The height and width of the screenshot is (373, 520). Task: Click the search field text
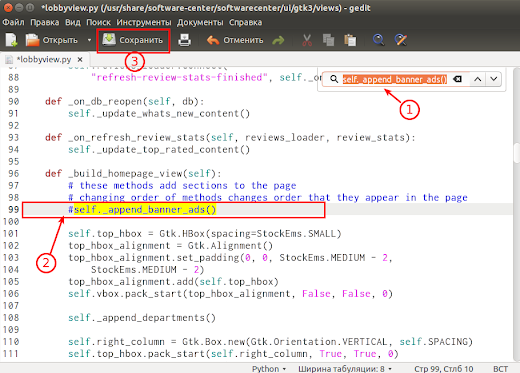point(395,79)
